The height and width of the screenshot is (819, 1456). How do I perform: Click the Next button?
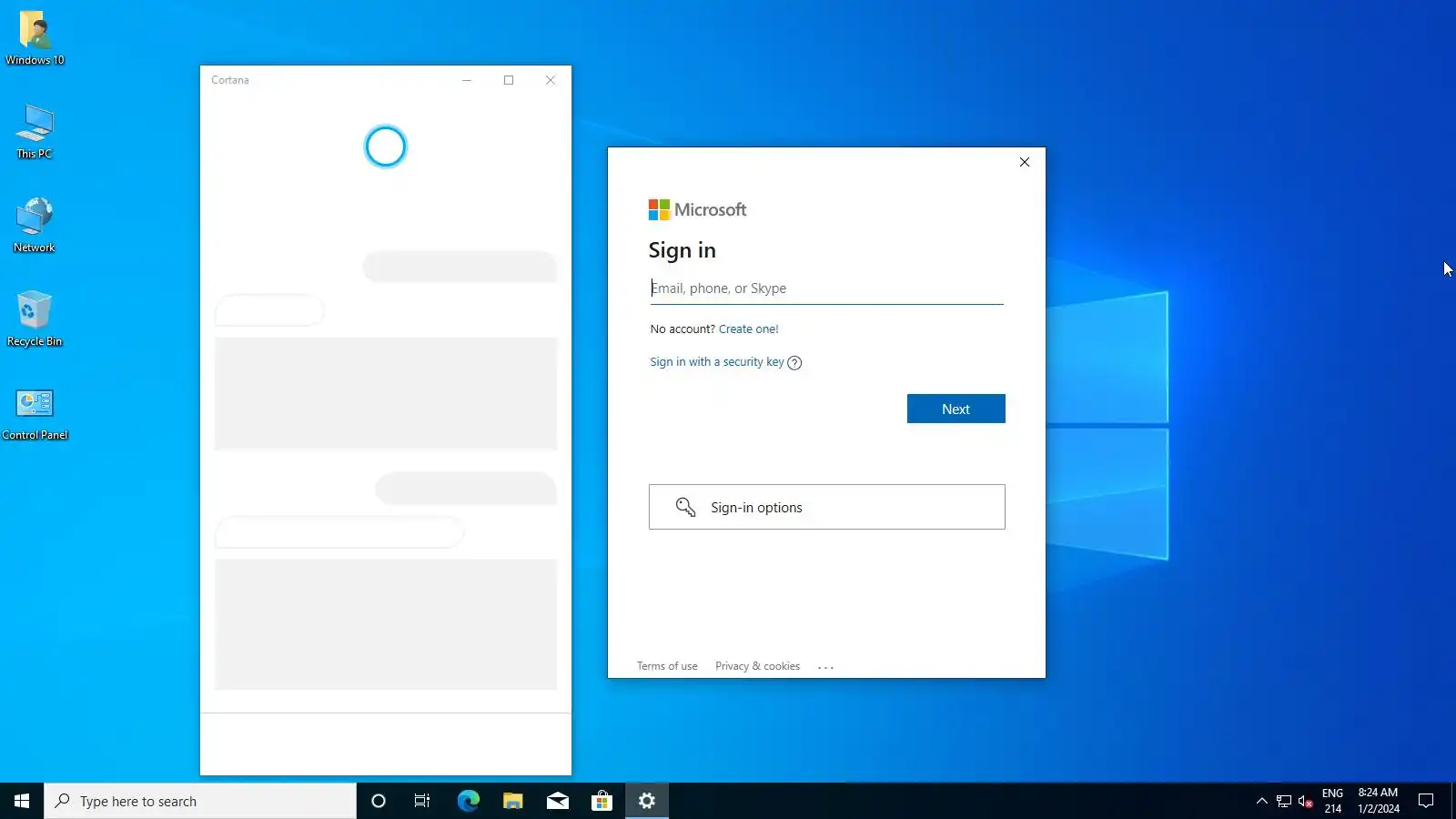955,409
